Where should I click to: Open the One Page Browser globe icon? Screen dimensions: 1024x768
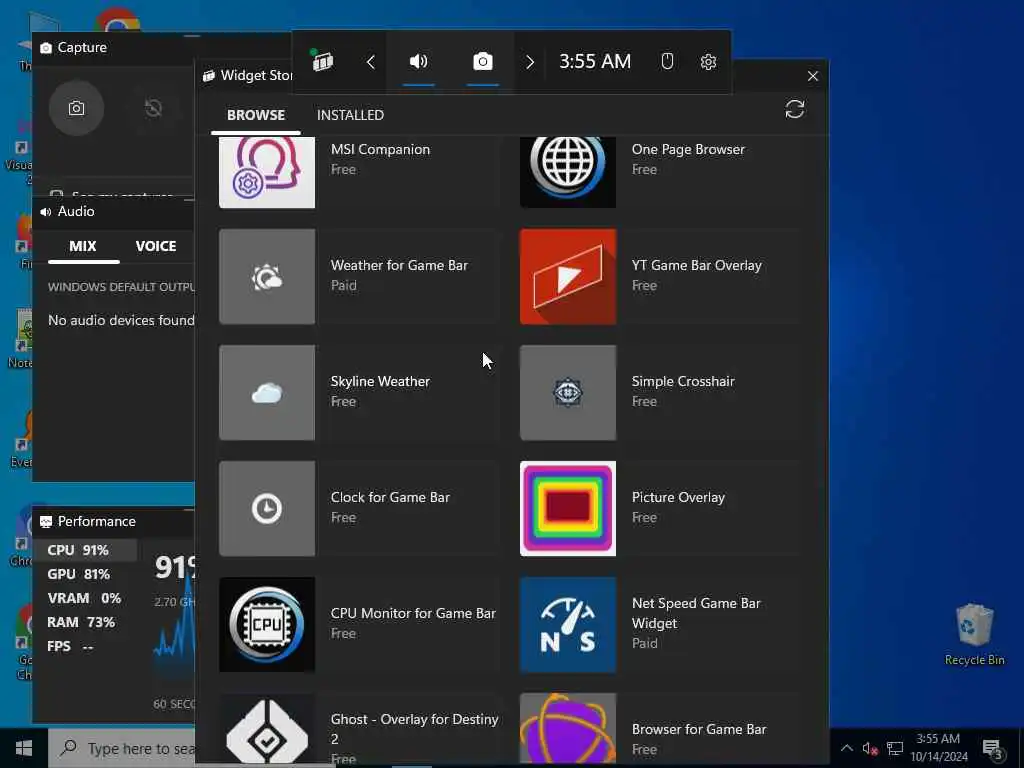coord(568,172)
